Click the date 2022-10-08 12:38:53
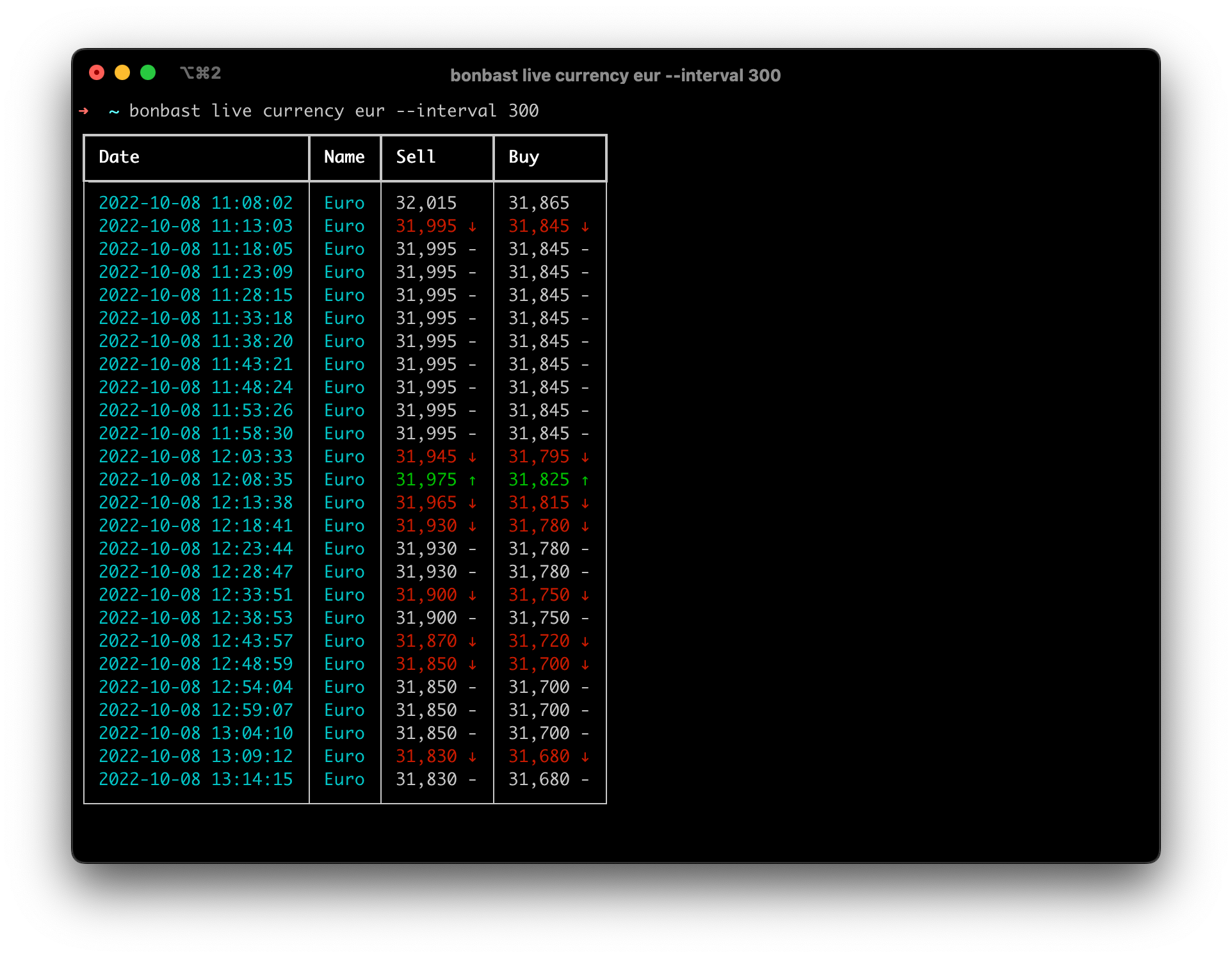 (196, 618)
